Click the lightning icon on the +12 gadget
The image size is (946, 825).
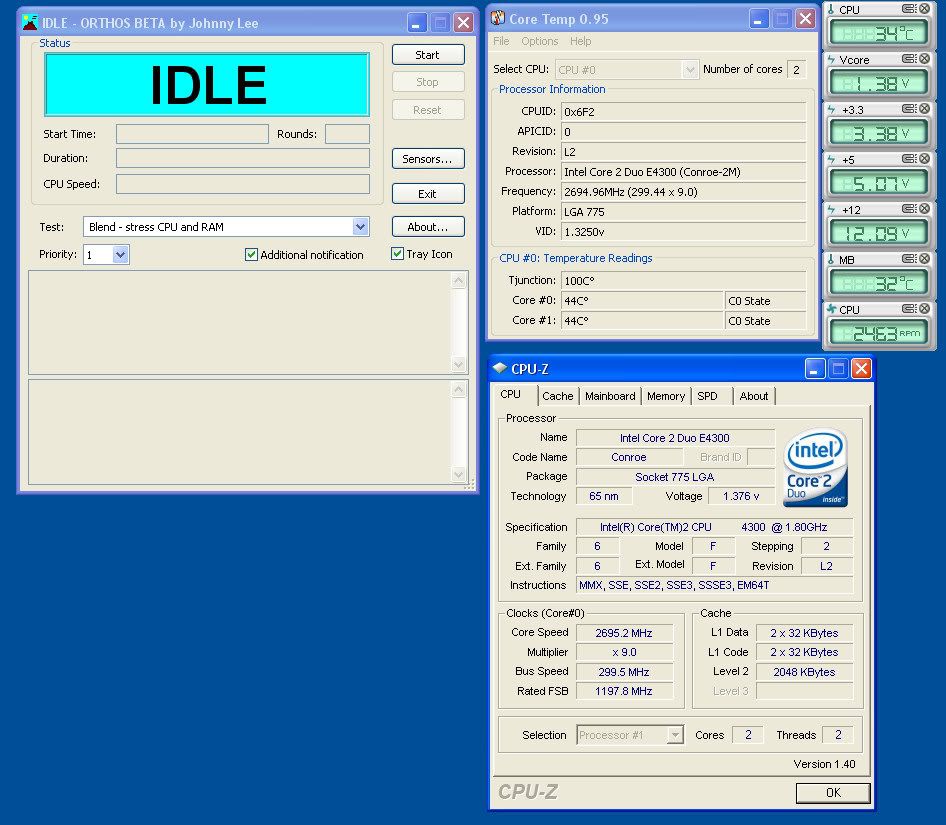pos(831,209)
